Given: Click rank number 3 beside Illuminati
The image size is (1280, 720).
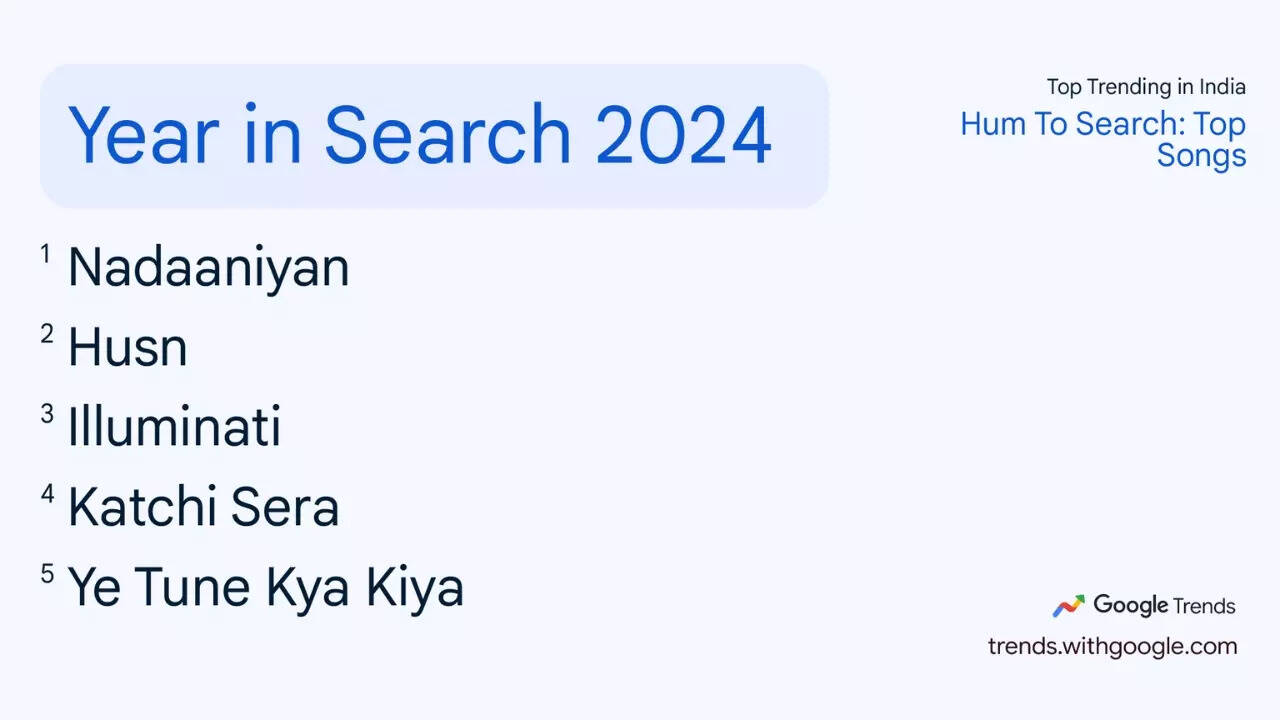Looking at the screenshot, I should click(x=46, y=414).
